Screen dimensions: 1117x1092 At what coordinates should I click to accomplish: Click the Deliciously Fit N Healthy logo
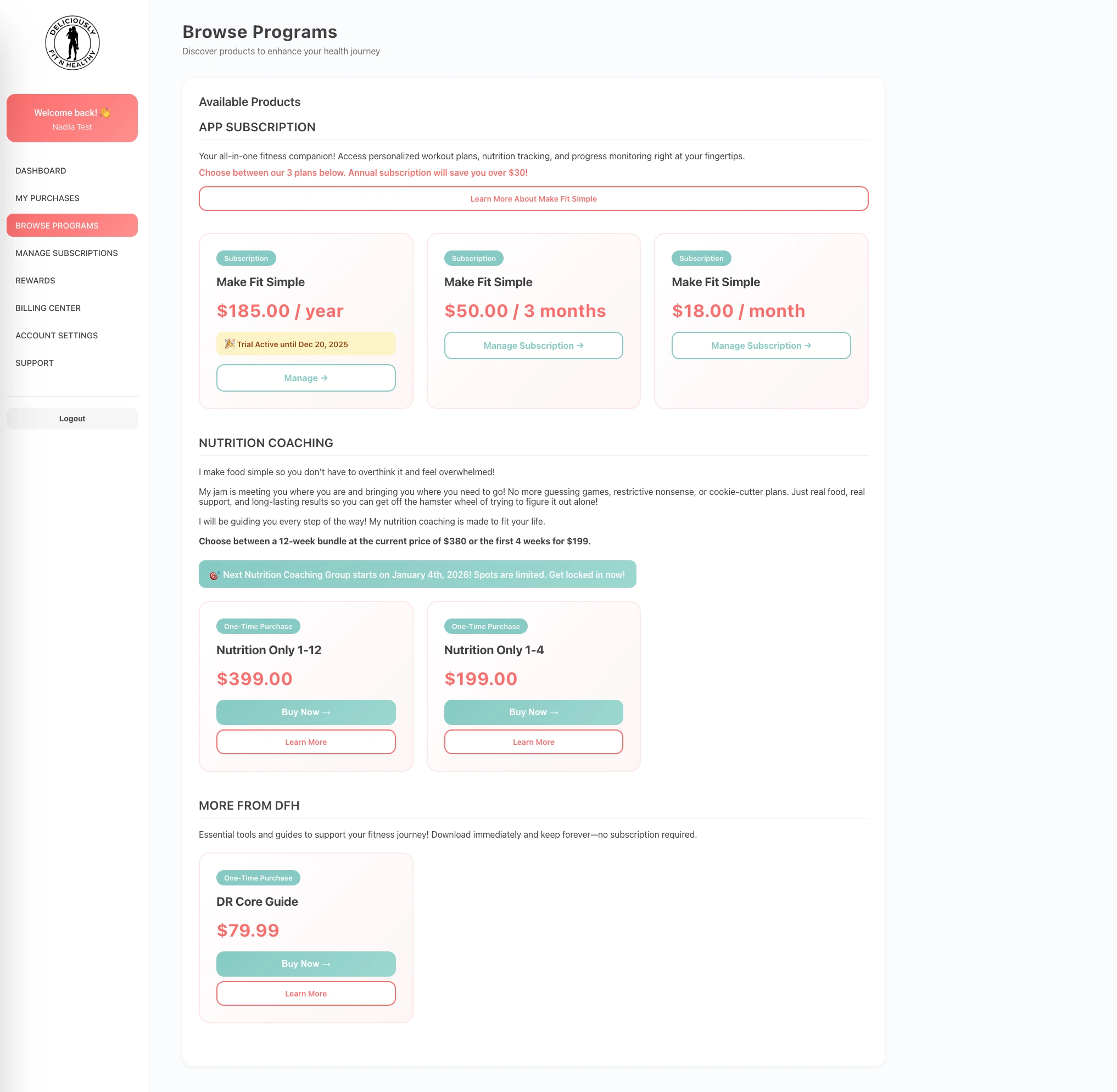[72, 43]
